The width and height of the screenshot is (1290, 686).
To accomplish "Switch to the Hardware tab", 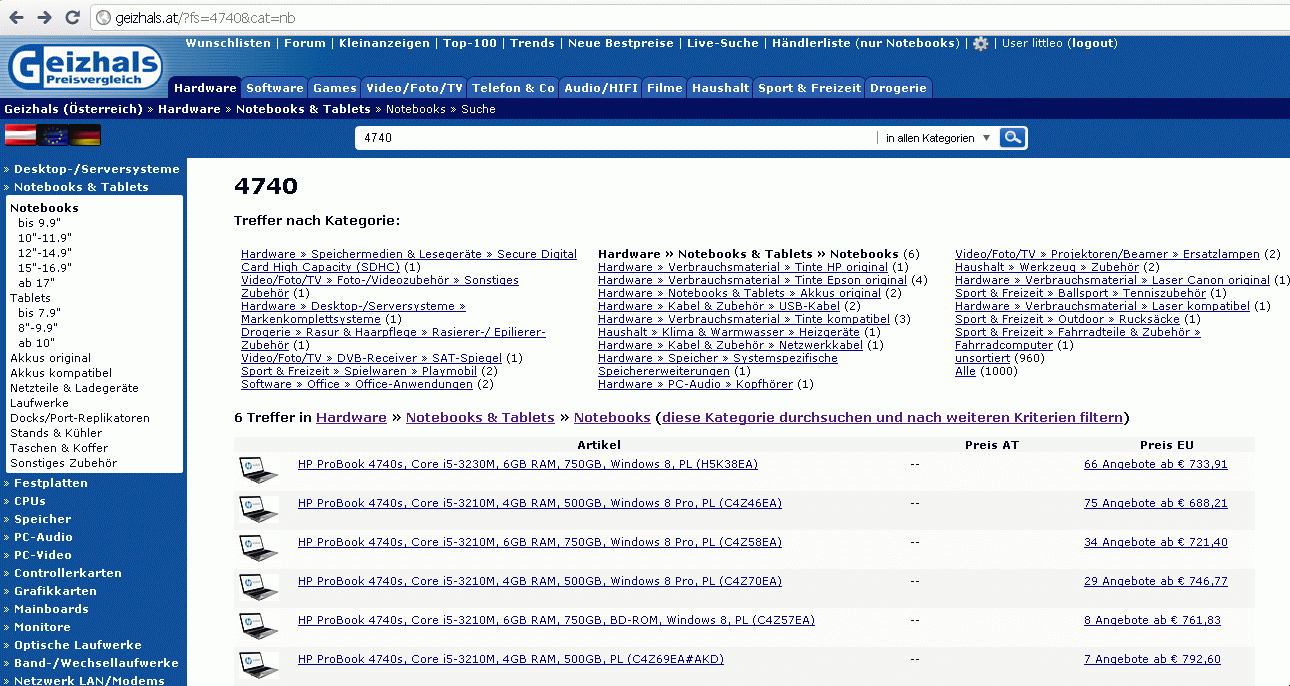I will [x=205, y=88].
